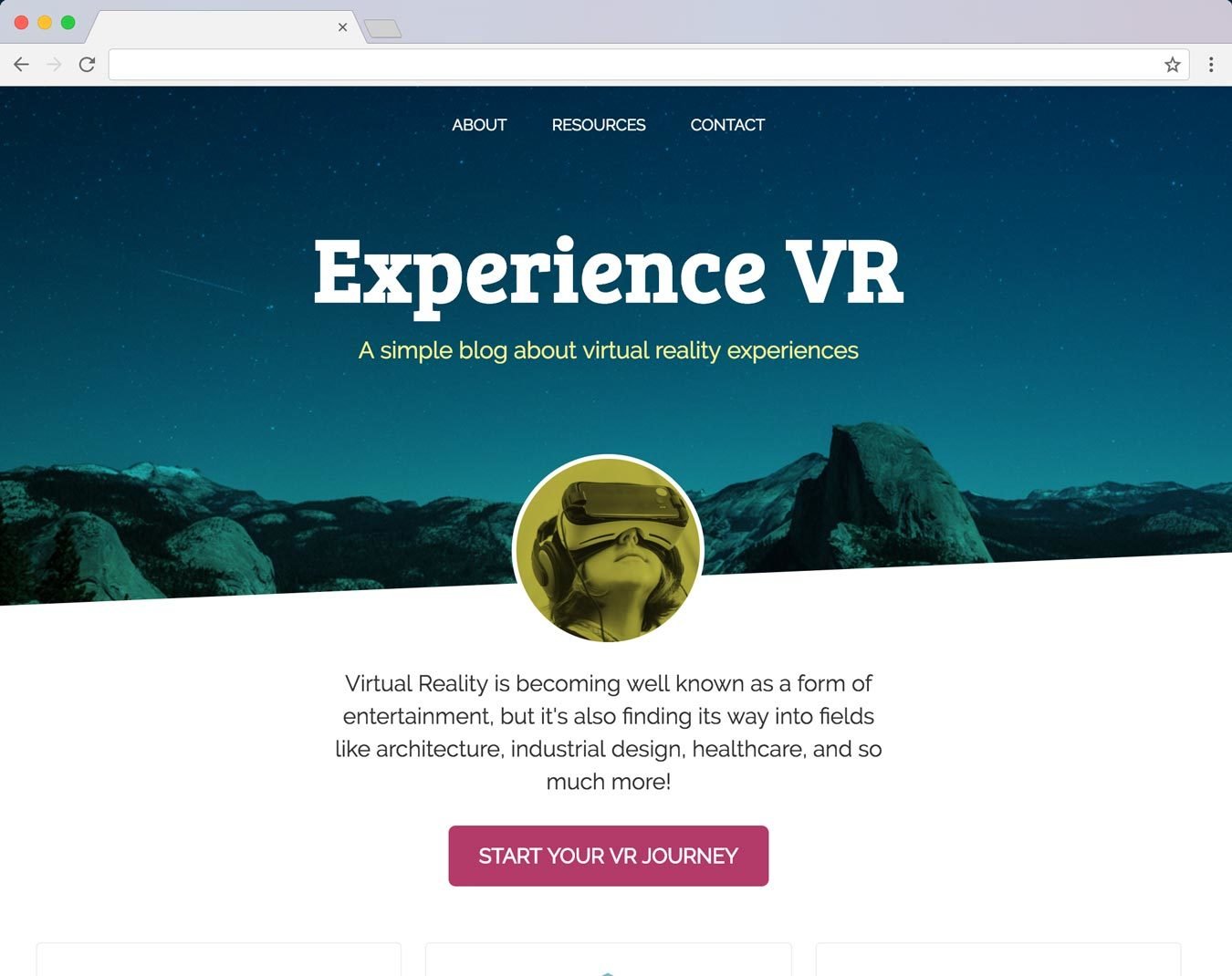Open a new tab with the tab button
Image resolution: width=1232 pixels, height=976 pixels.
coord(382,29)
